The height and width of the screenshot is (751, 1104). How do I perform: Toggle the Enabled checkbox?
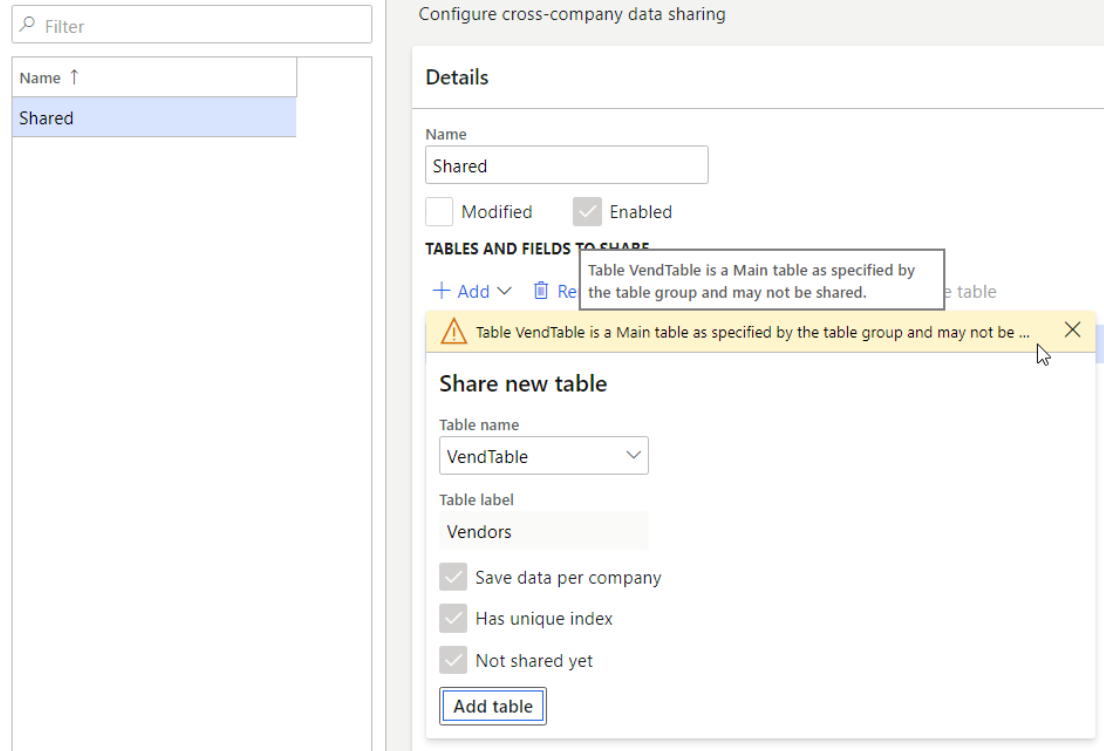click(585, 211)
